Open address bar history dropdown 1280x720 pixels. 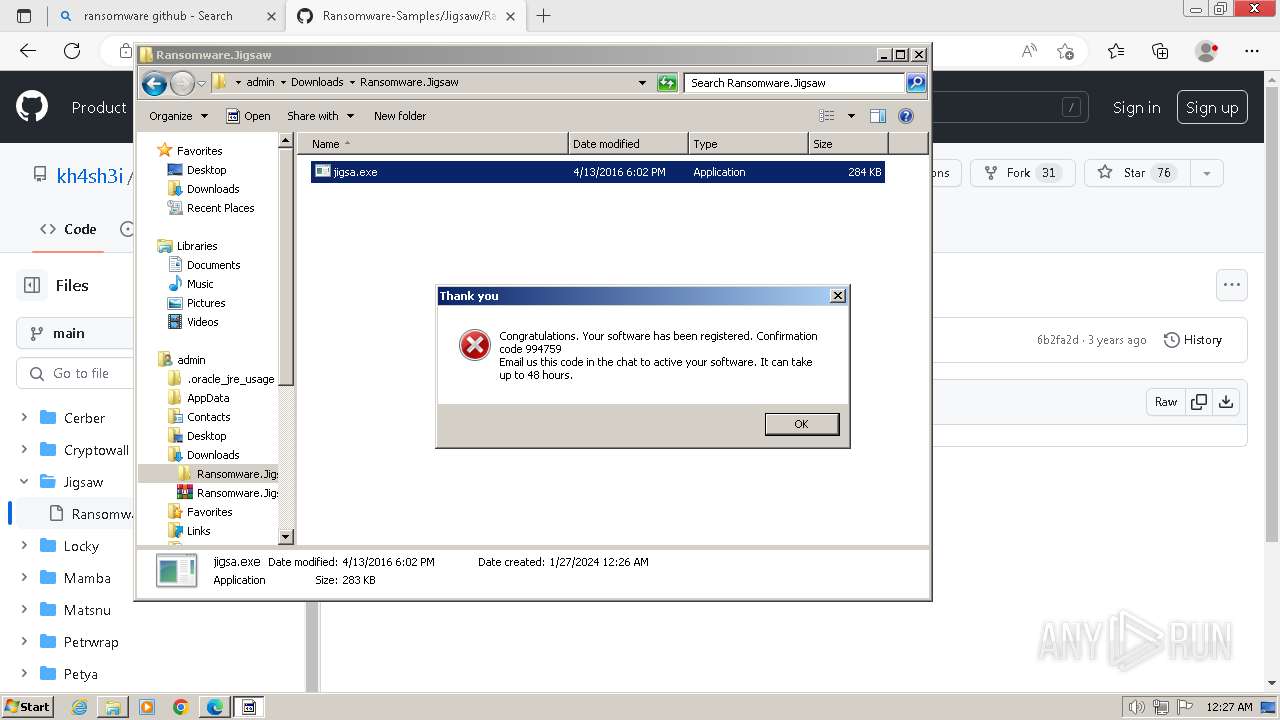click(642, 83)
